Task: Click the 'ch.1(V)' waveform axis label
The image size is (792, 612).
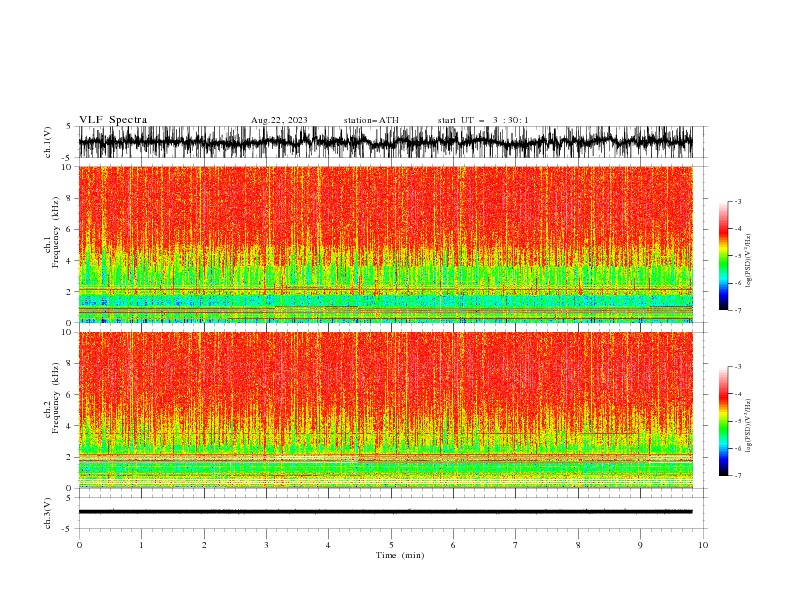Action: [48, 142]
